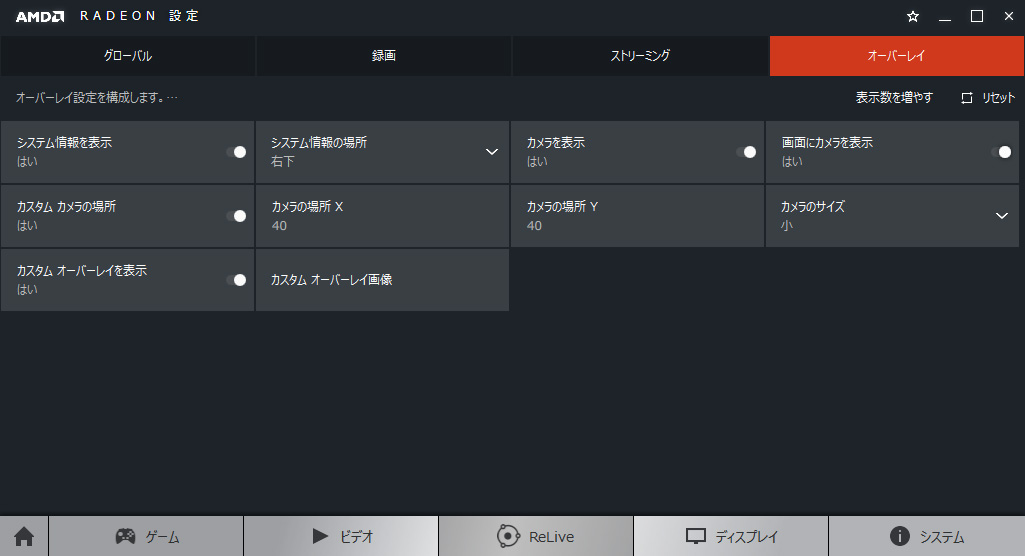Screen dimensions: 1025x556
Task: Disable the カメラを表示 toggle
Action: click(x=746, y=152)
